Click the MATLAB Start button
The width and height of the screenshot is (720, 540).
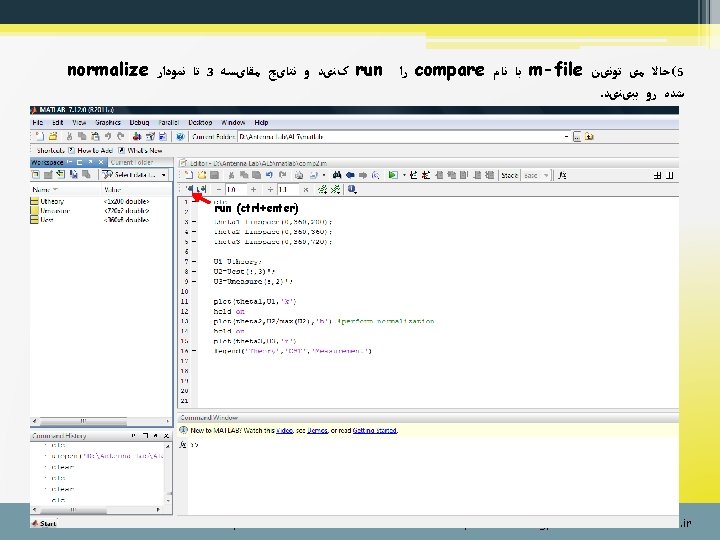coord(44,523)
